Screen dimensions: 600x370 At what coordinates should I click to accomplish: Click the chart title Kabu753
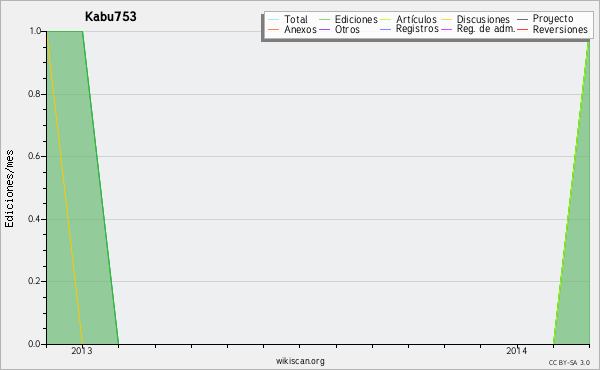pos(111,16)
